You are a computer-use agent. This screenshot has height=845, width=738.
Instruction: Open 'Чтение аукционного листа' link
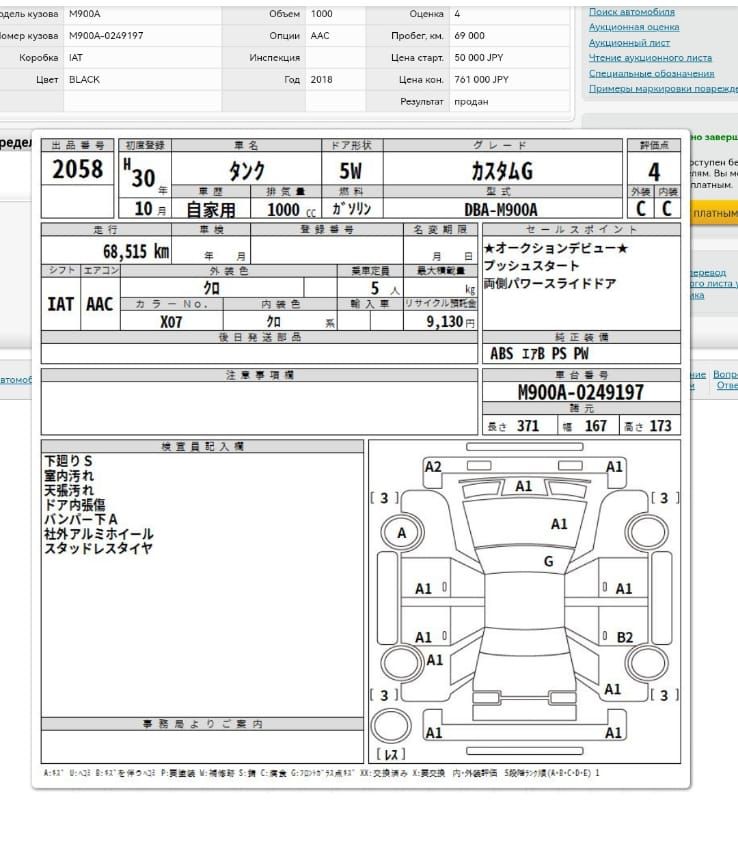tap(650, 58)
